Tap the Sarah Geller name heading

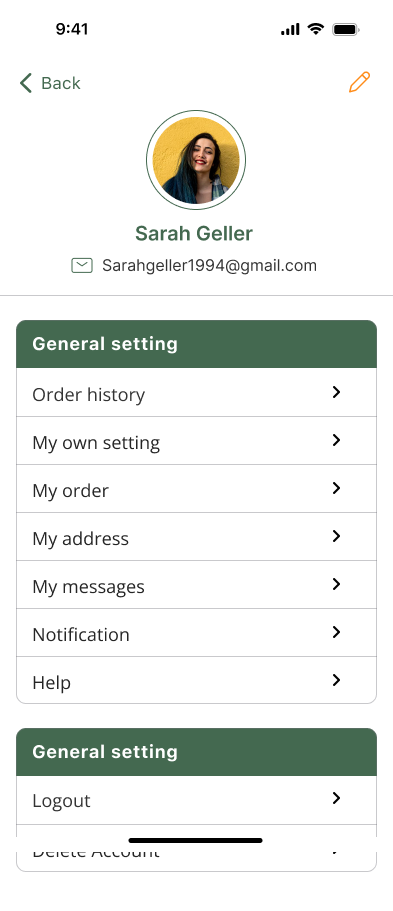pos(194,234)
